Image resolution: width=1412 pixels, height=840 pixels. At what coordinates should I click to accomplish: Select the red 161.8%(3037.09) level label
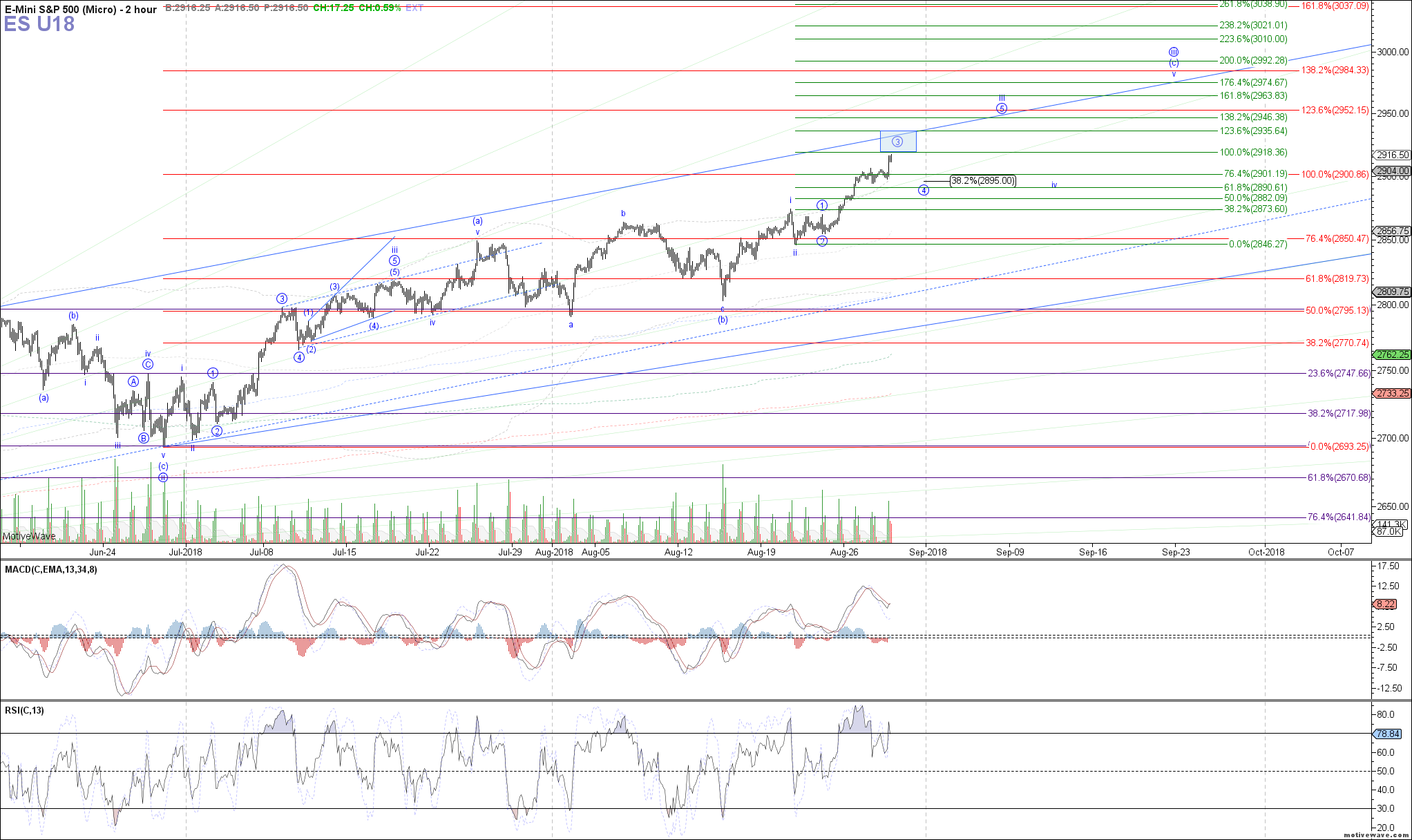coord(1335,6)
